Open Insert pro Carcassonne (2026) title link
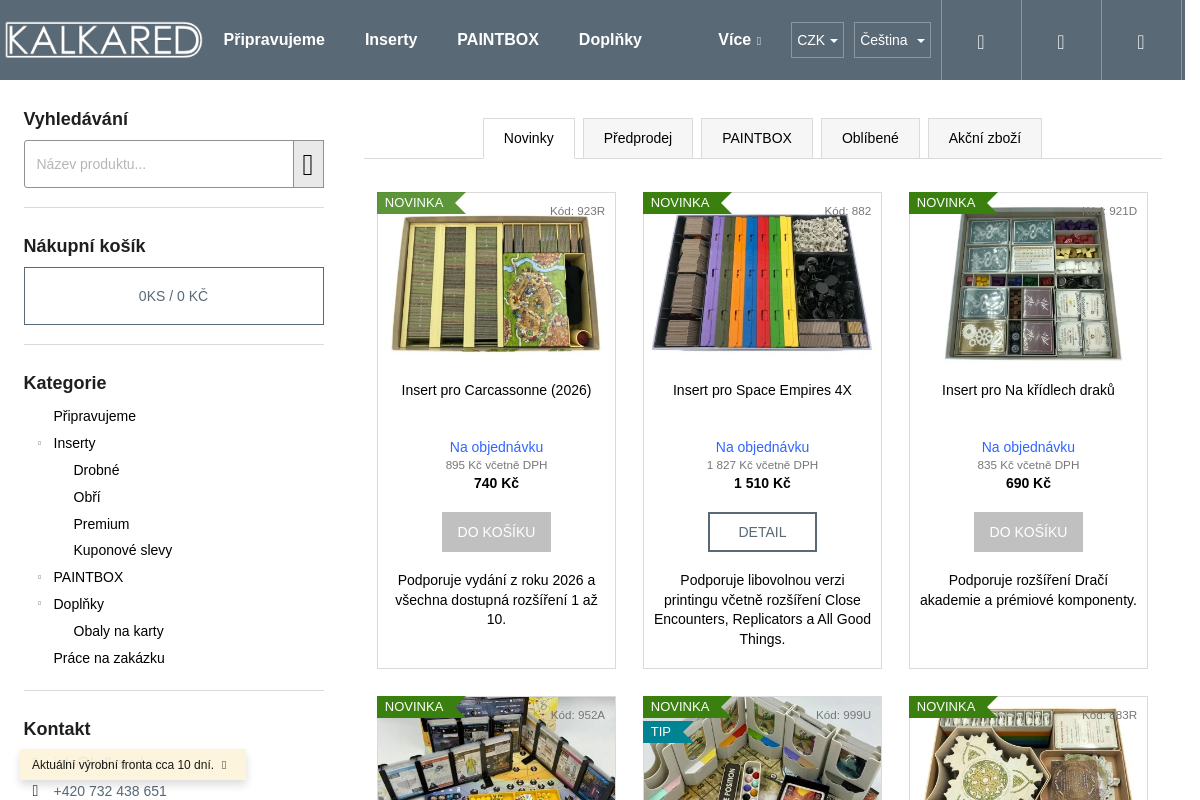Viewport: 1200px width, 800px height. click(x=496, y=390)
